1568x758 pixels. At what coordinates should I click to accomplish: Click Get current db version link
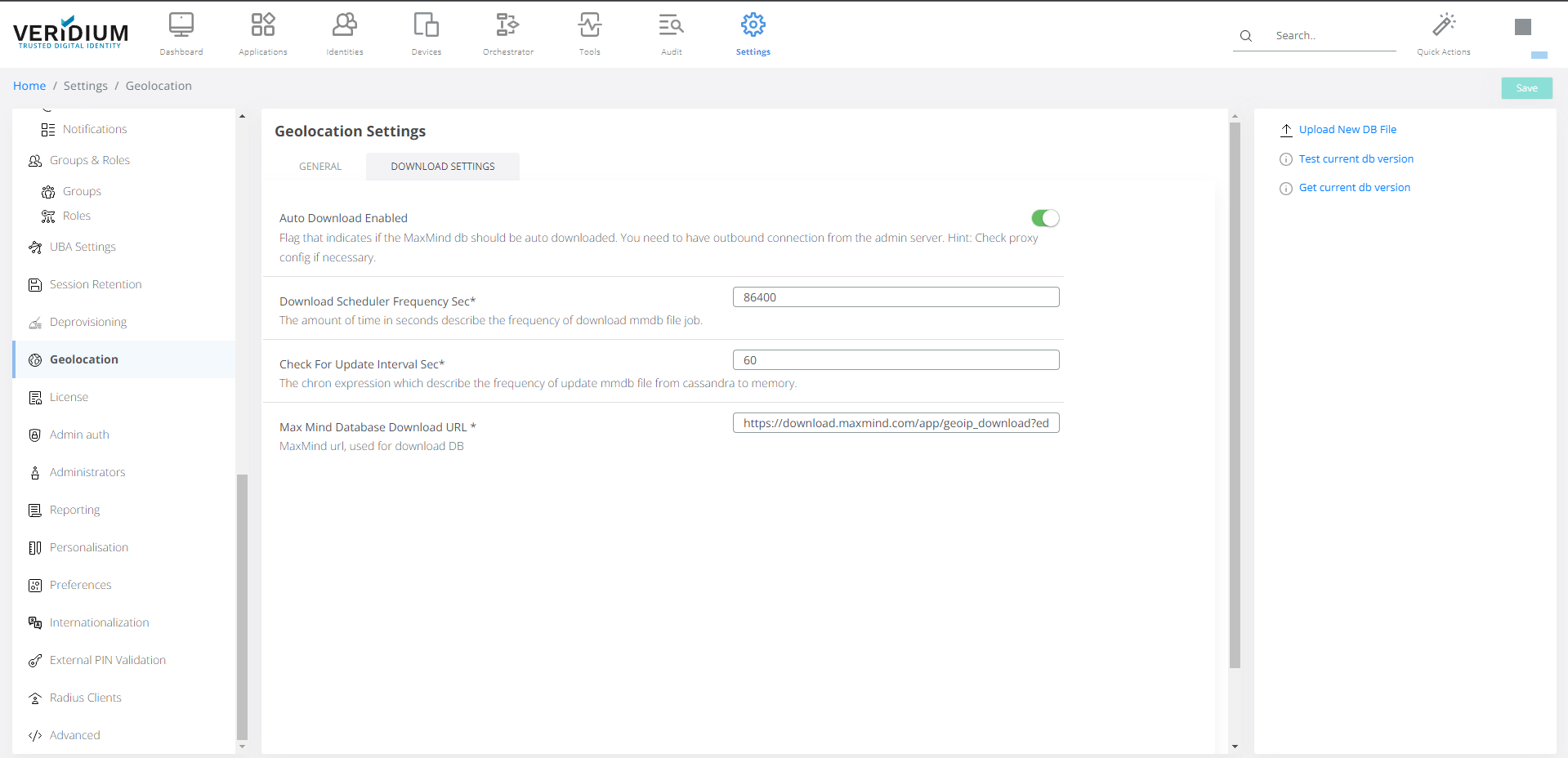1354,188
